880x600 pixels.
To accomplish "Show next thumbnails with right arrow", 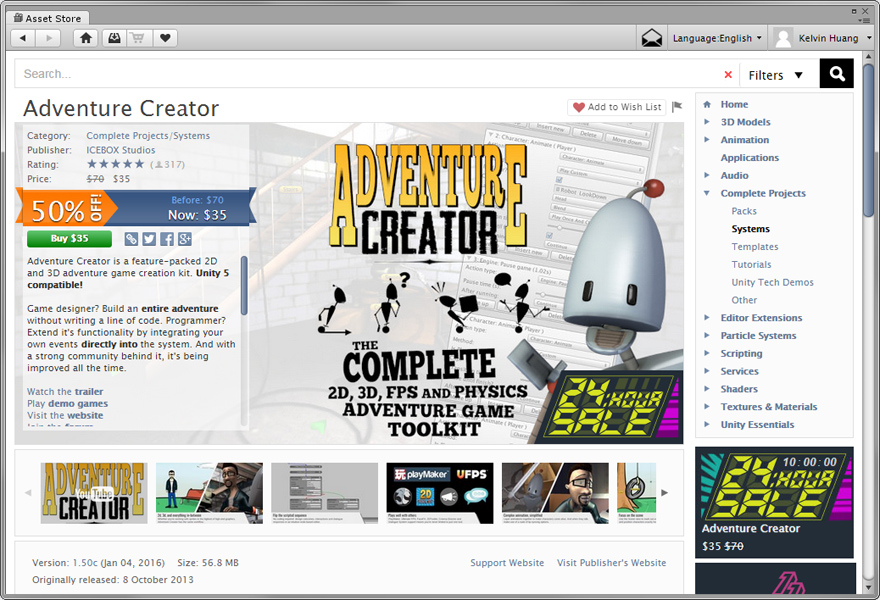I will point(664,493).
